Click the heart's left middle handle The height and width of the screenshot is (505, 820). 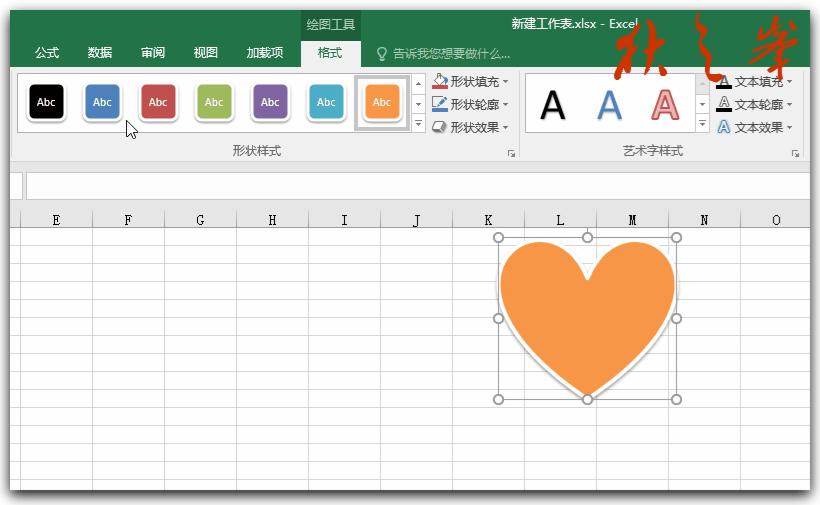pos(498,318)
